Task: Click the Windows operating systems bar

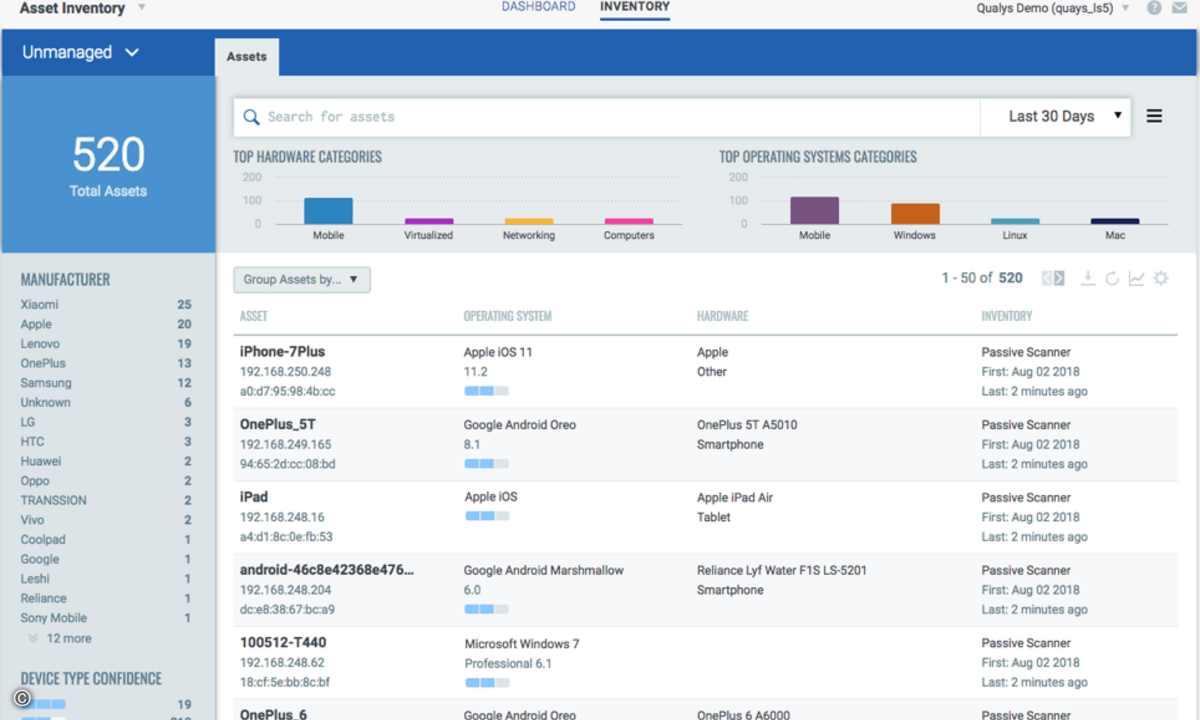Action: pyautogui.click(x=915, y=214)
